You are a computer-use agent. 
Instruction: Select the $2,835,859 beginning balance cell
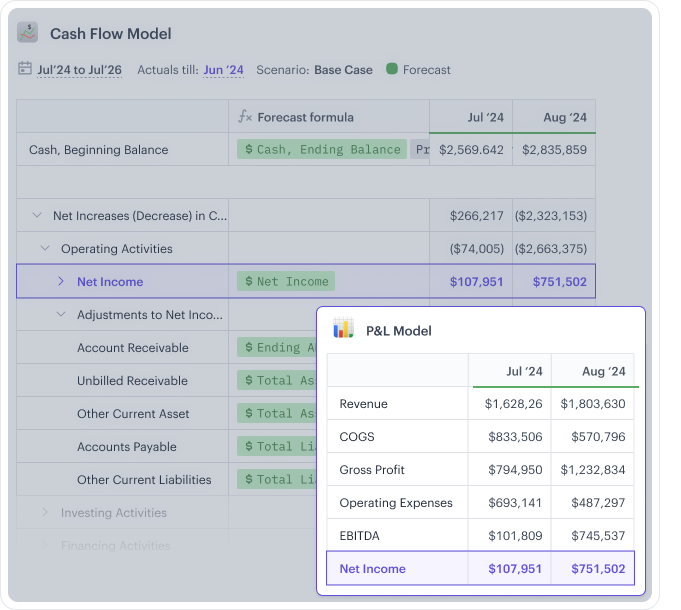click(554, 149)
